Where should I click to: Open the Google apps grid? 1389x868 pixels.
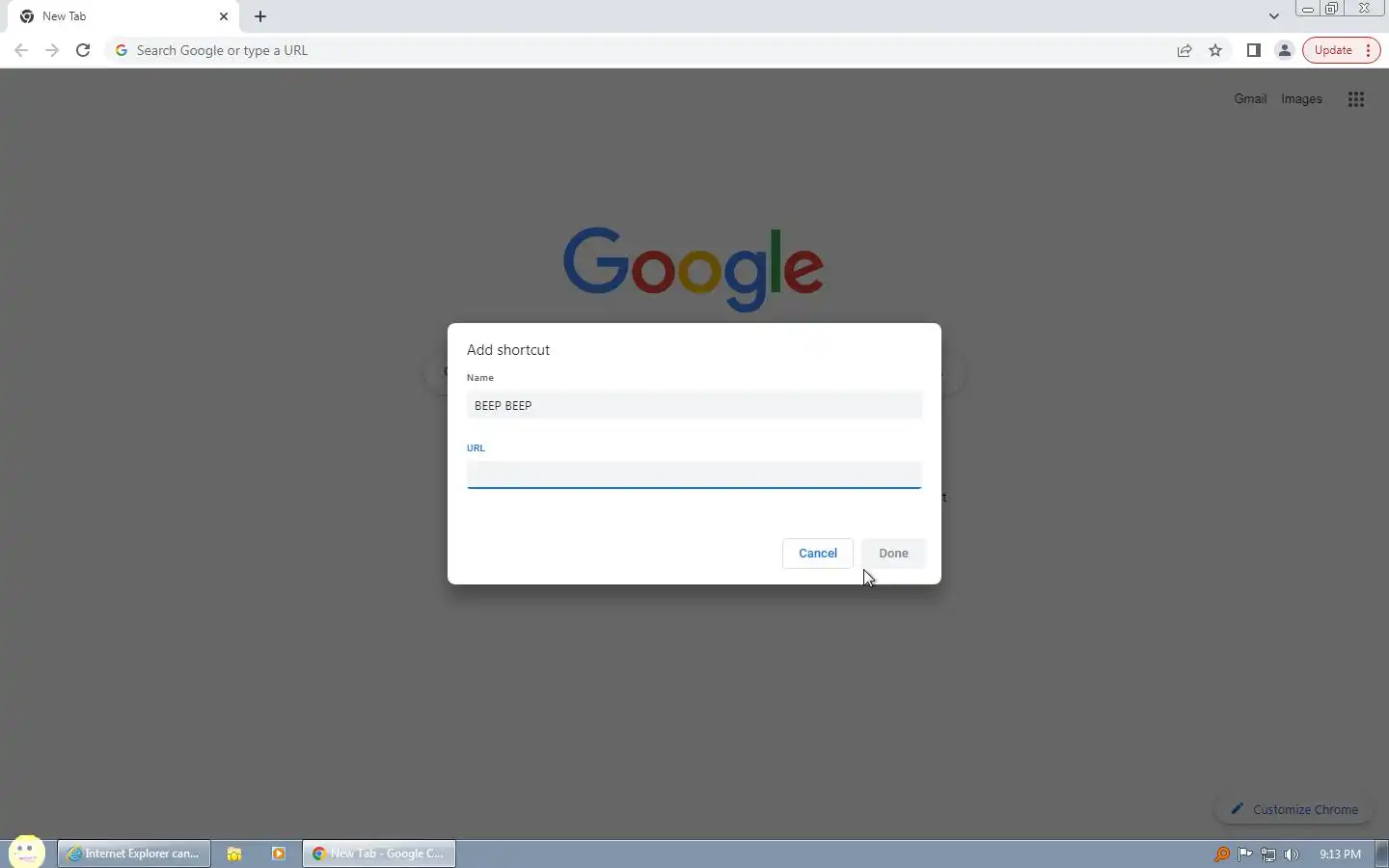pyautogui.click(x=1356, y=99)
